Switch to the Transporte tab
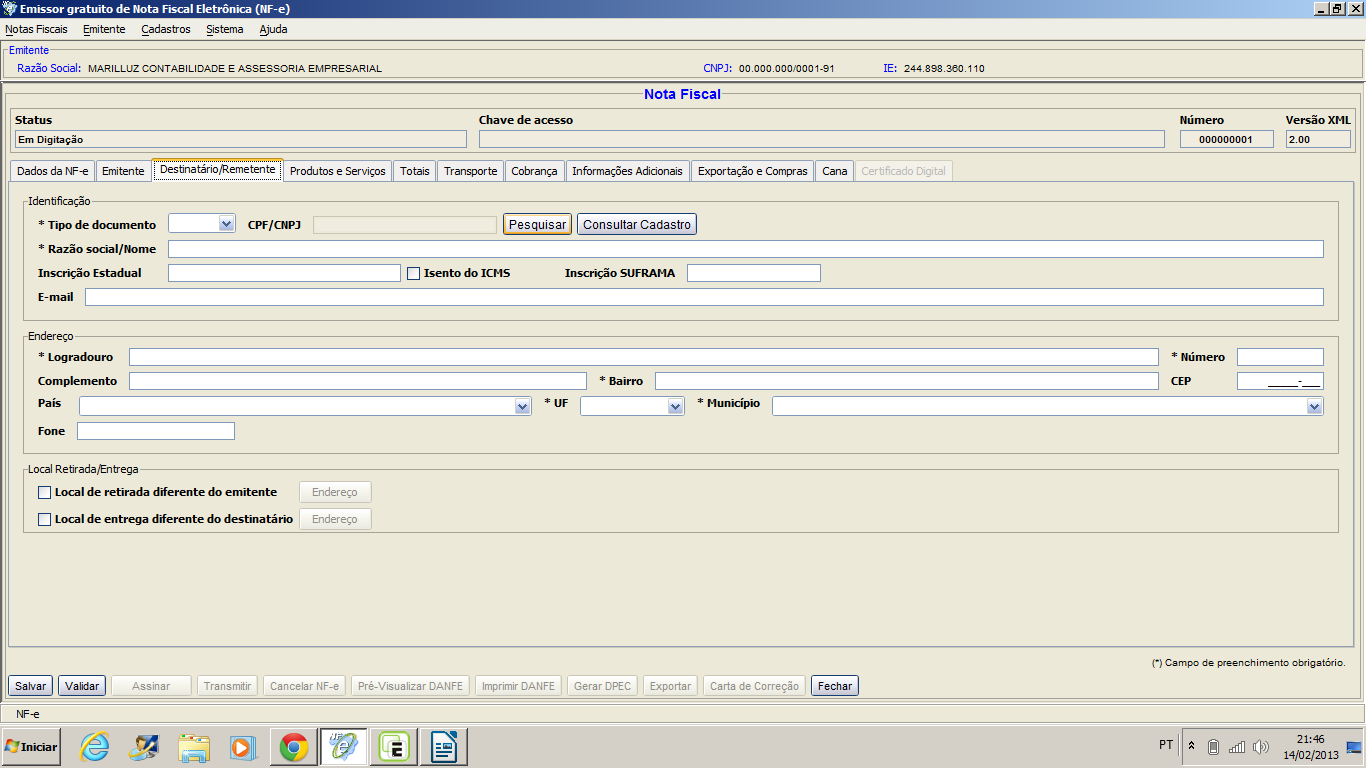This screenshot has width=1366, height=768. pos(471,171)
